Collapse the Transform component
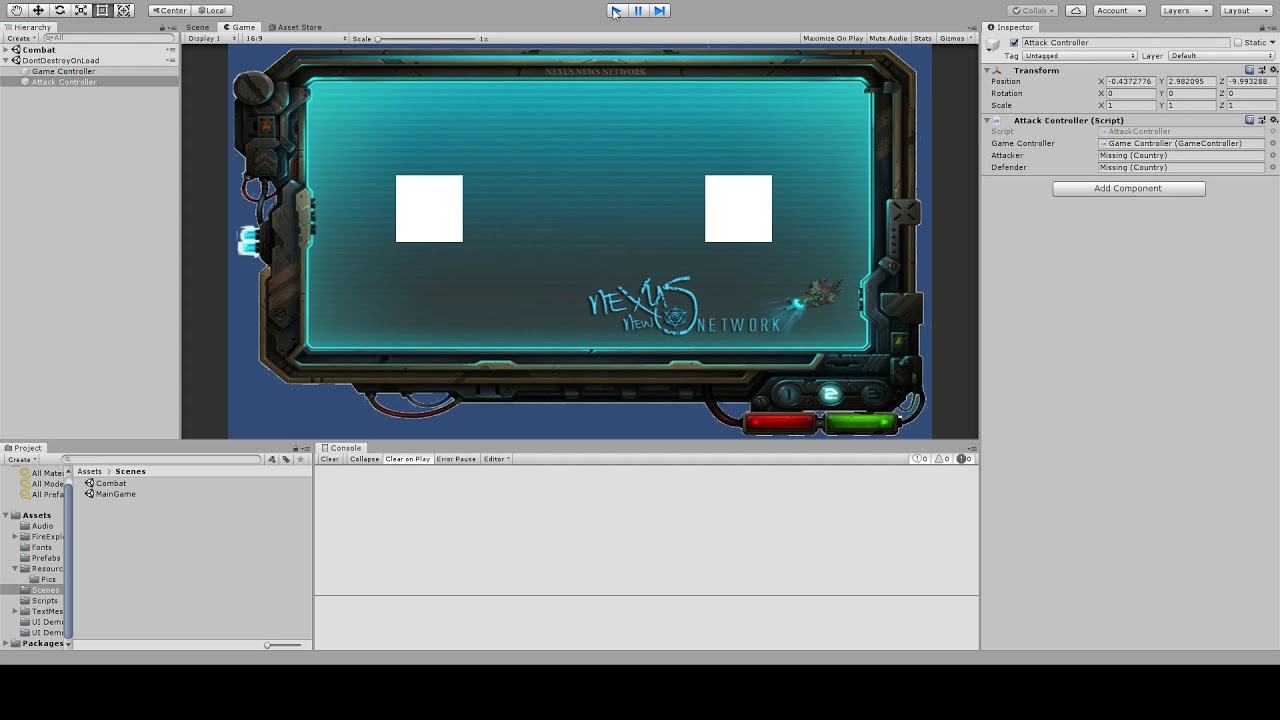Image resolution: width=1280 pixels, height=720 pixels. point(987,70)
